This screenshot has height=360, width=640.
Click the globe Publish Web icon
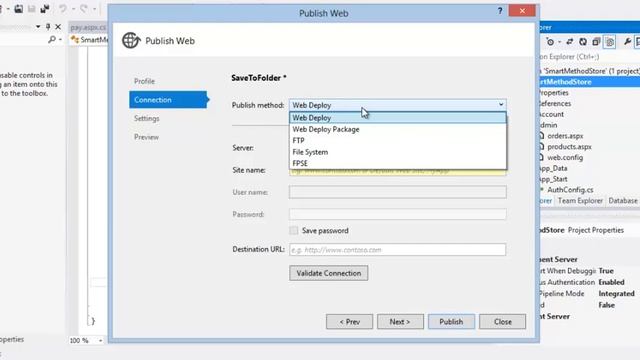[131, 40]
